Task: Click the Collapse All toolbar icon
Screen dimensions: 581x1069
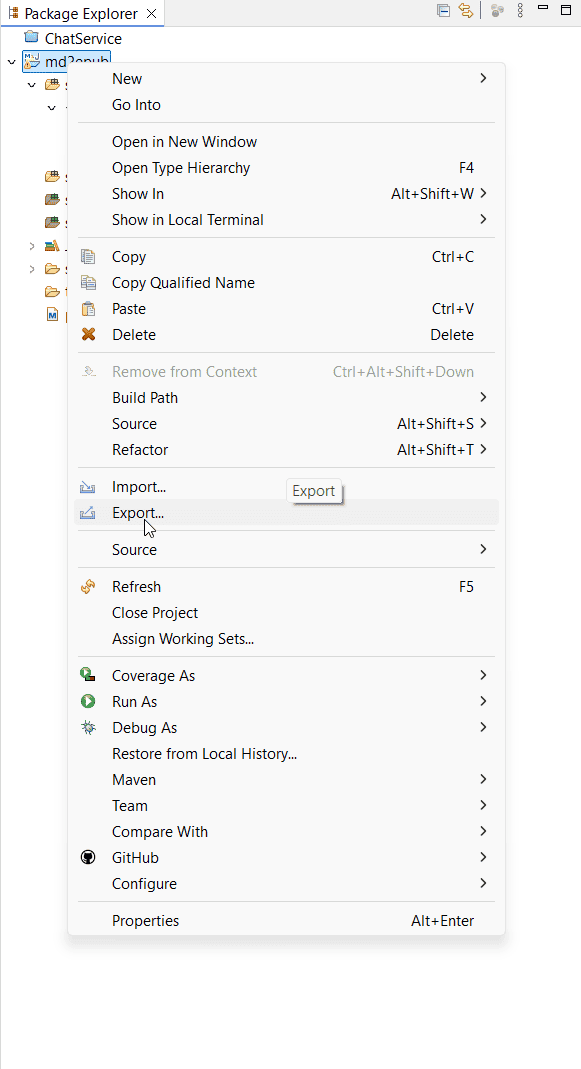Action: (x=443, y=11)
